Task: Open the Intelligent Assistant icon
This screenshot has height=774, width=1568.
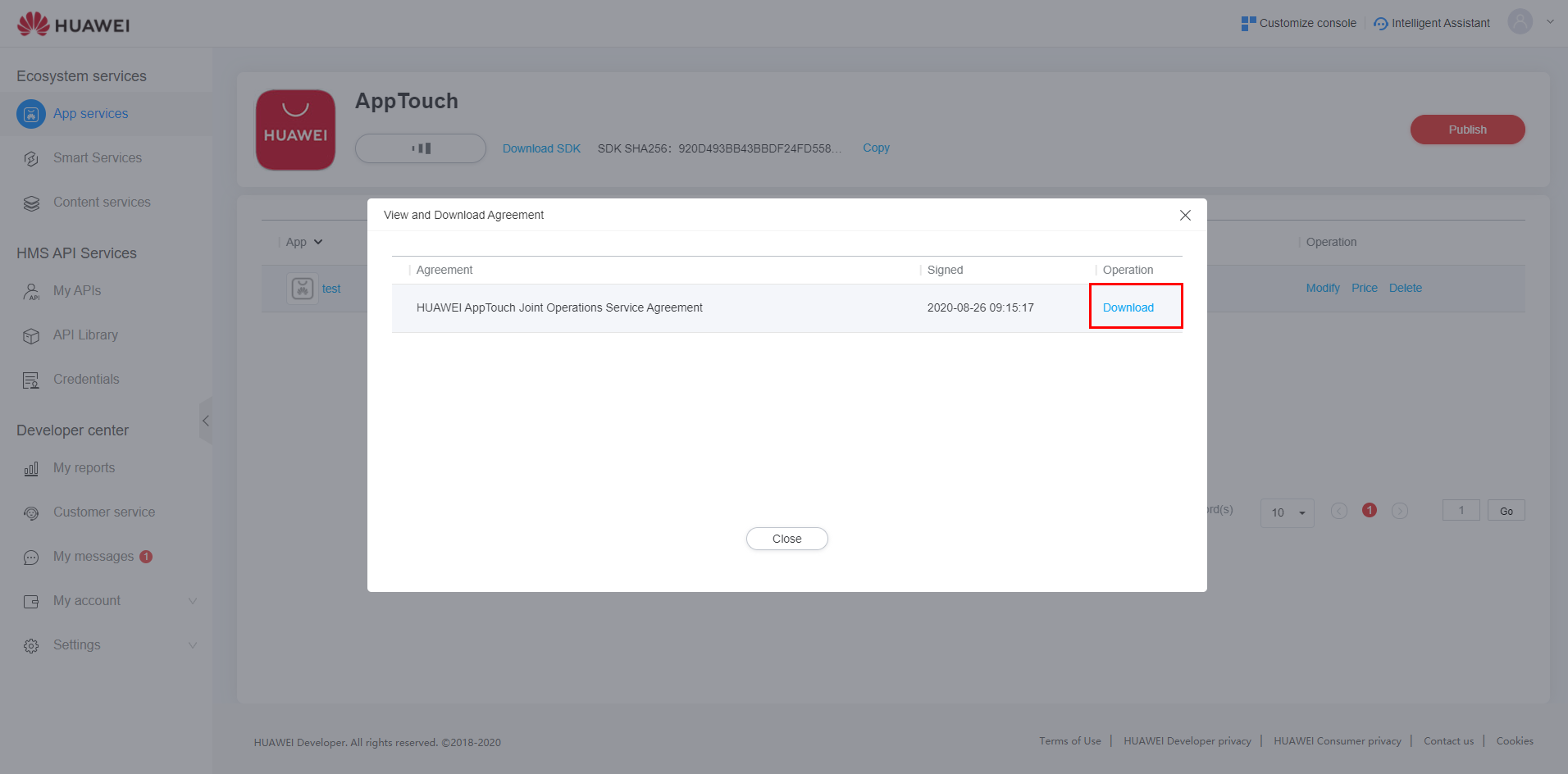Action: 1381,23
